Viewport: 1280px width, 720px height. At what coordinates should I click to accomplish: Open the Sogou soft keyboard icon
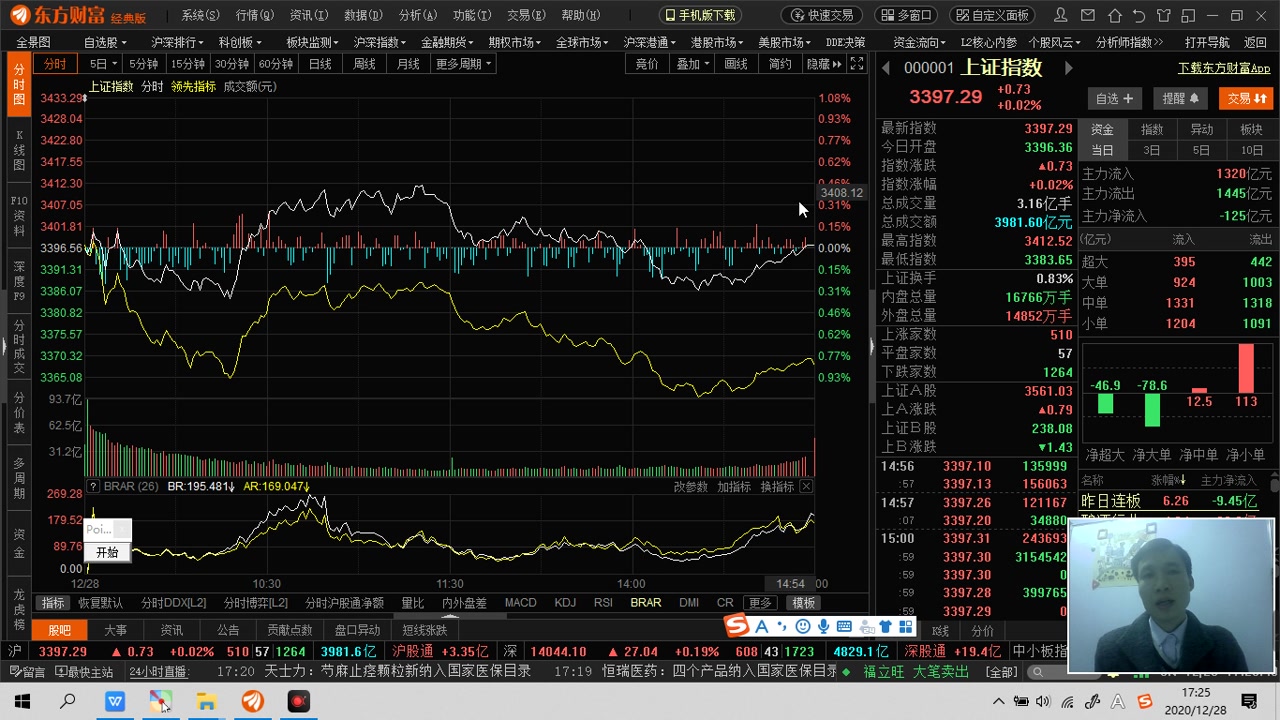(x=844, y=626)
